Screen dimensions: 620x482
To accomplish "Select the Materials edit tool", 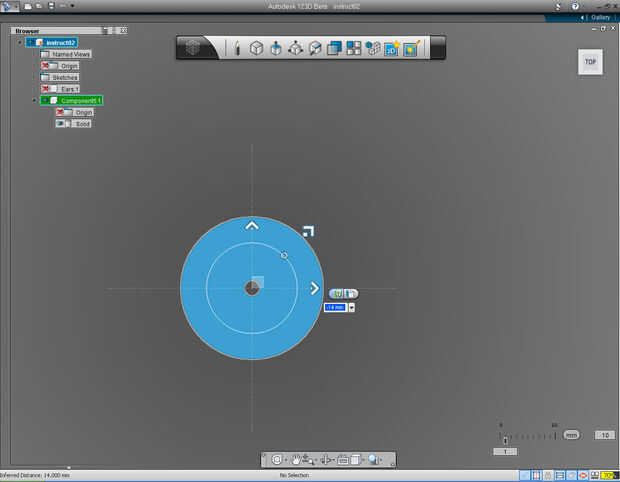I will pos(411,48).
